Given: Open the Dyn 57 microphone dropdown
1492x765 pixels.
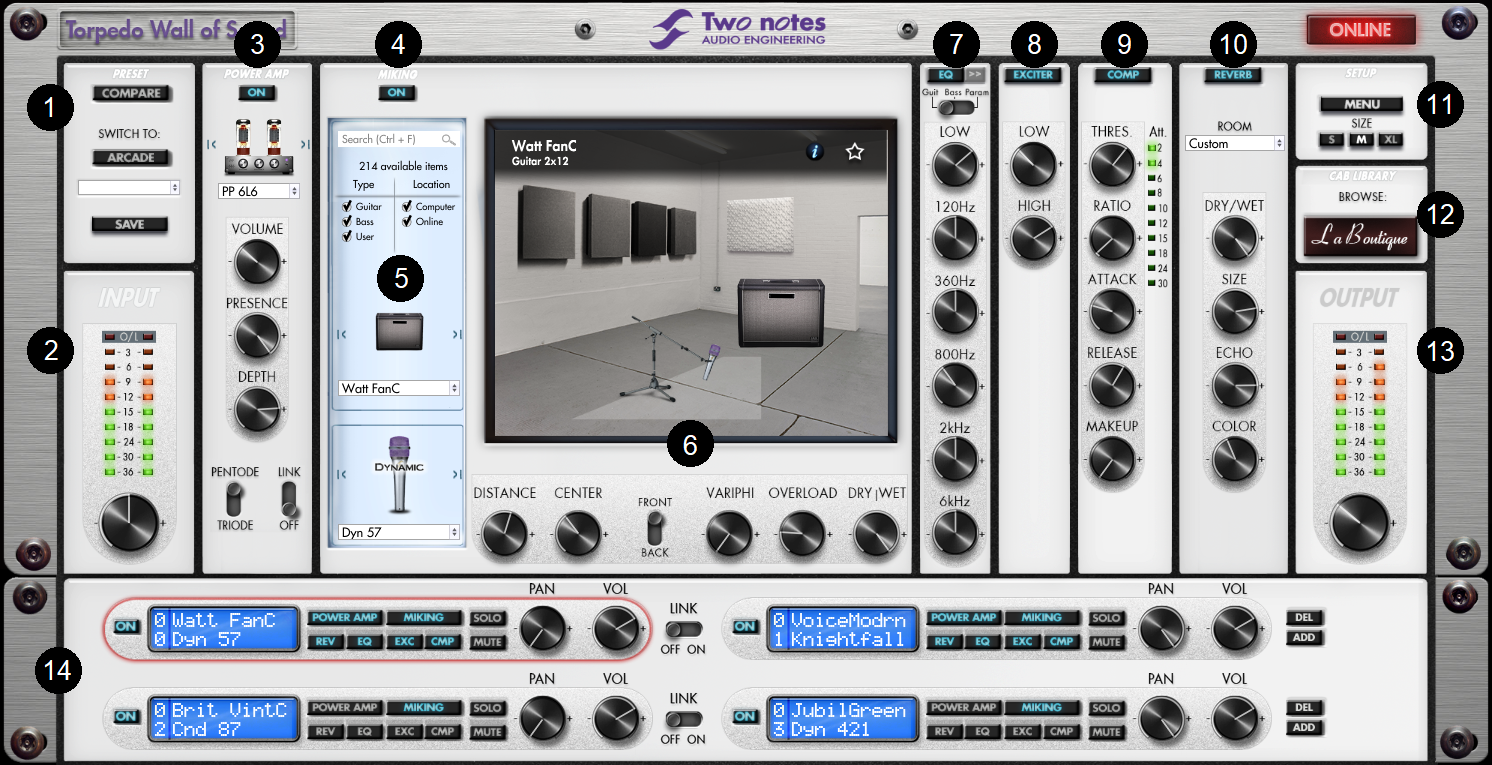Looking at the screenshot, I should pos(399,533).
